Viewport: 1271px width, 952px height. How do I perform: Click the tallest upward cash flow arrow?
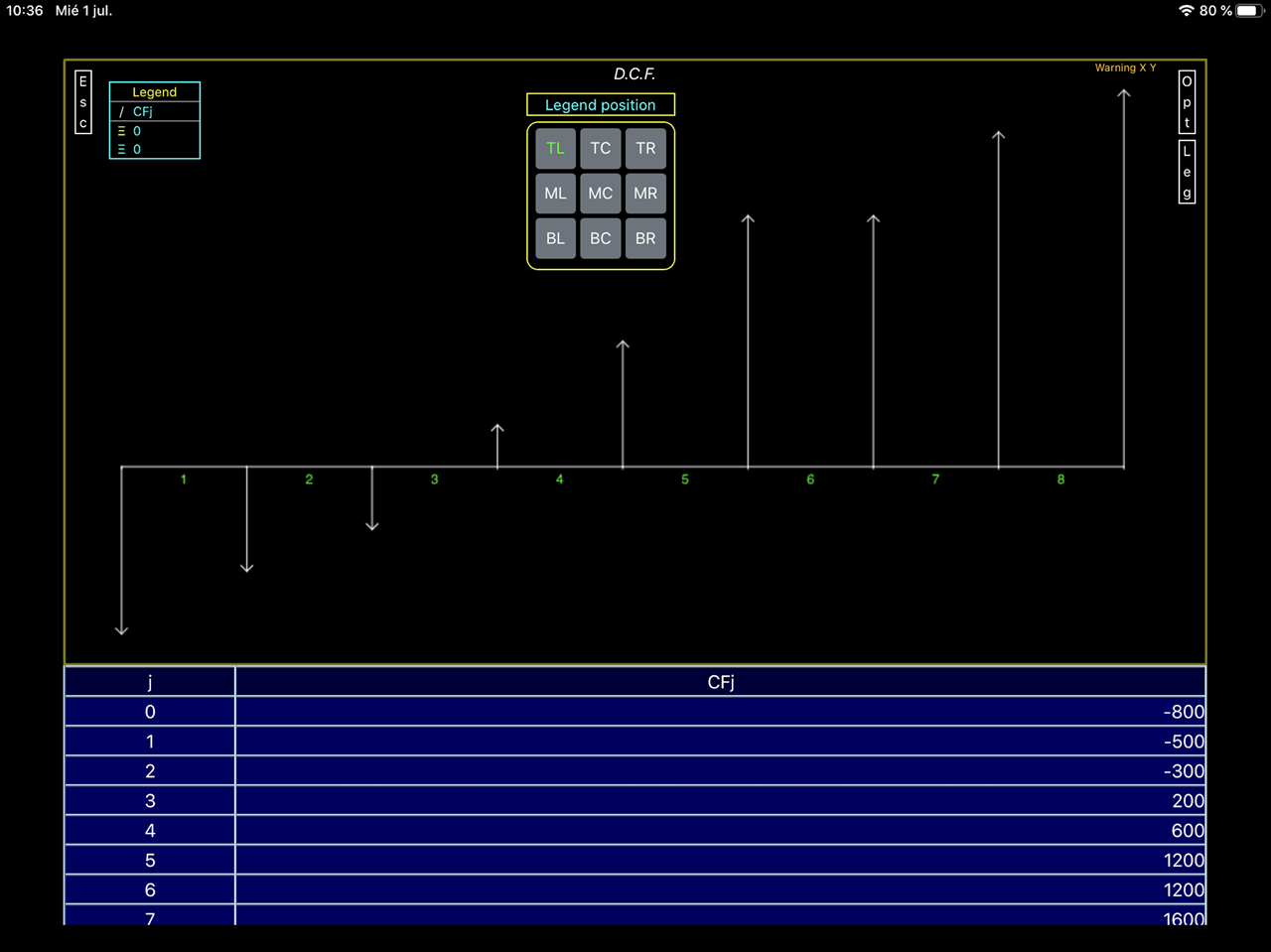pyautogui.click(x=1124, y=278)
